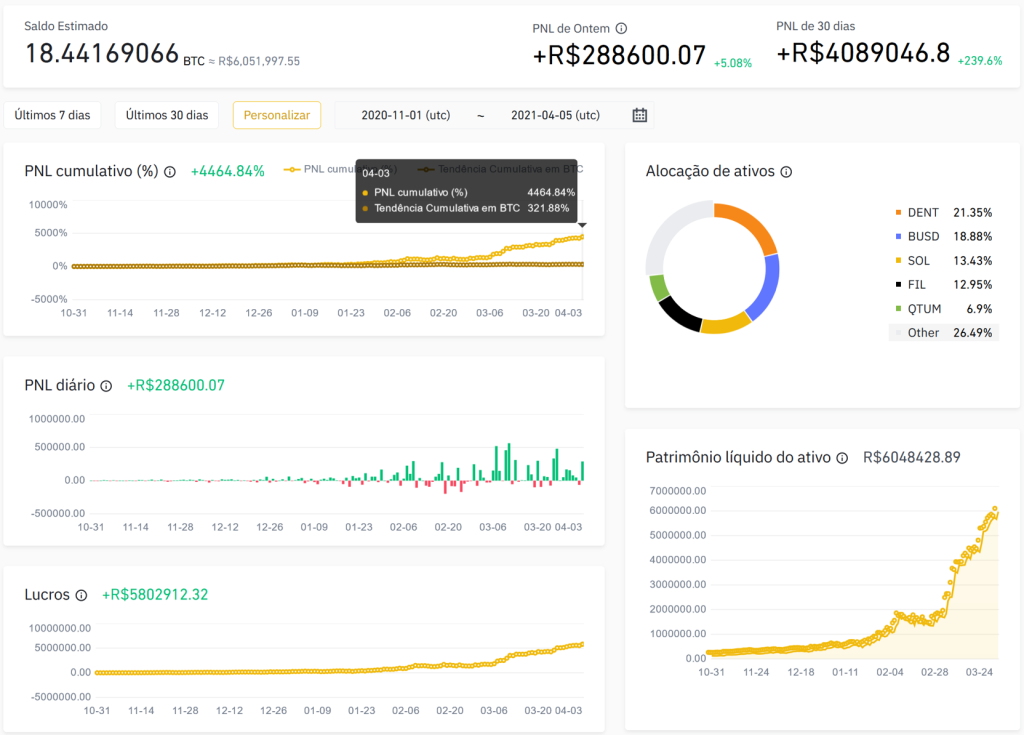1024x735 pixels.
Task: Click the black FIL segment of the donut chart
Action: point(680,312)
